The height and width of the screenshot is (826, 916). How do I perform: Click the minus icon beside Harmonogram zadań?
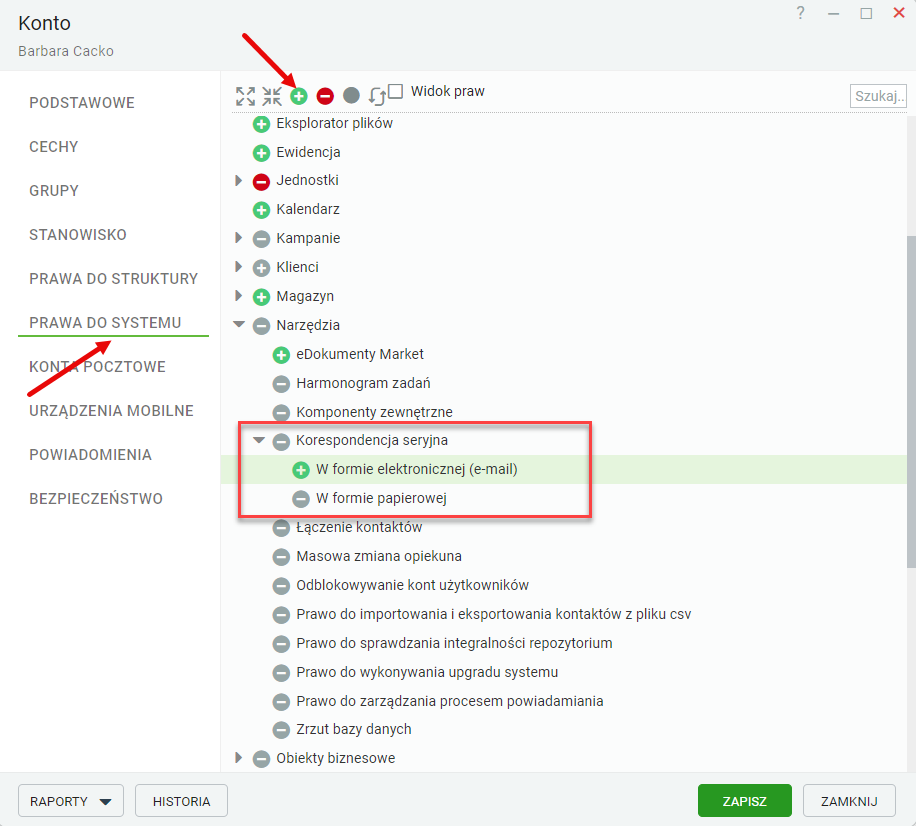pyautogui.click(x=281, y=384)
